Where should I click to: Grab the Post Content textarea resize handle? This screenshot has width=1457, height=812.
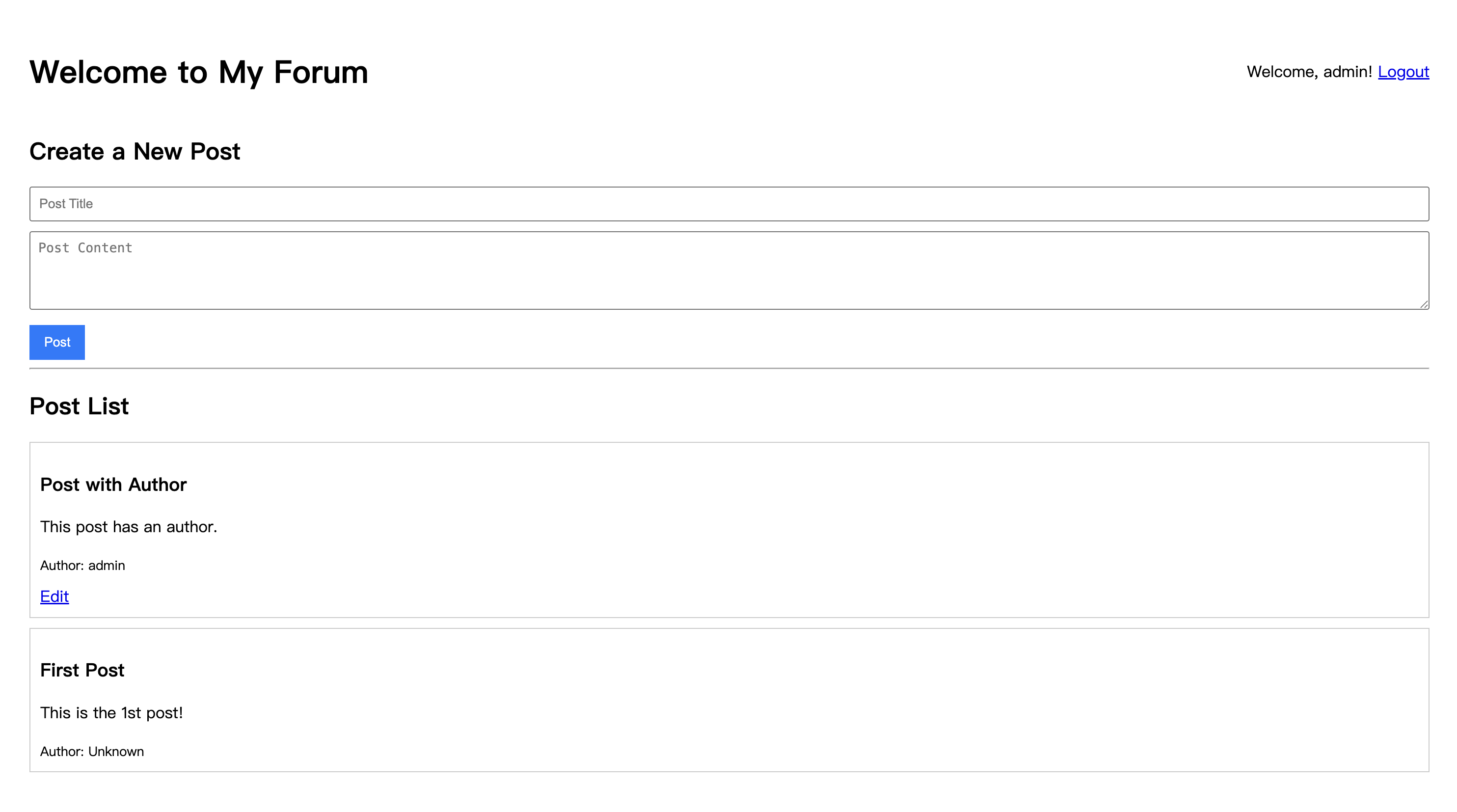[x=1424, y=304]
